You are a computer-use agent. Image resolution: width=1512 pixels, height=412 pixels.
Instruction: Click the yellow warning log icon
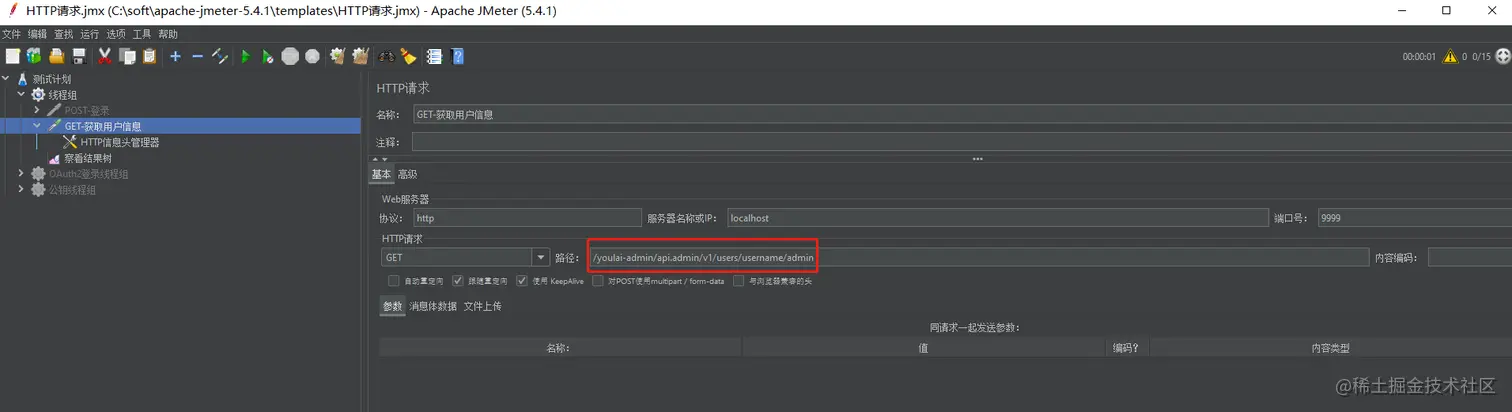(x=1449, y=57)
